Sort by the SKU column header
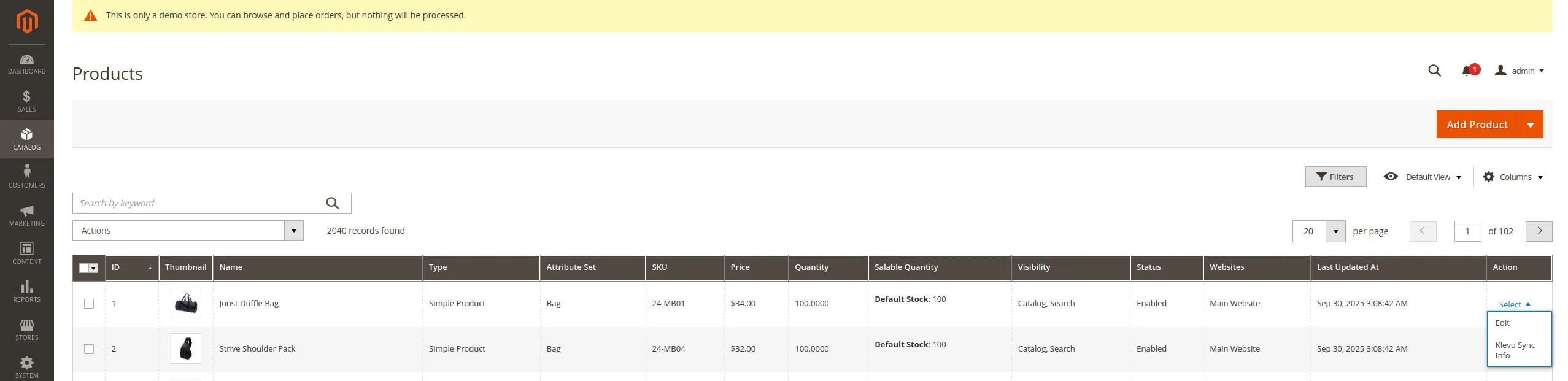The image size is (1568, 381). coord(684,267)
